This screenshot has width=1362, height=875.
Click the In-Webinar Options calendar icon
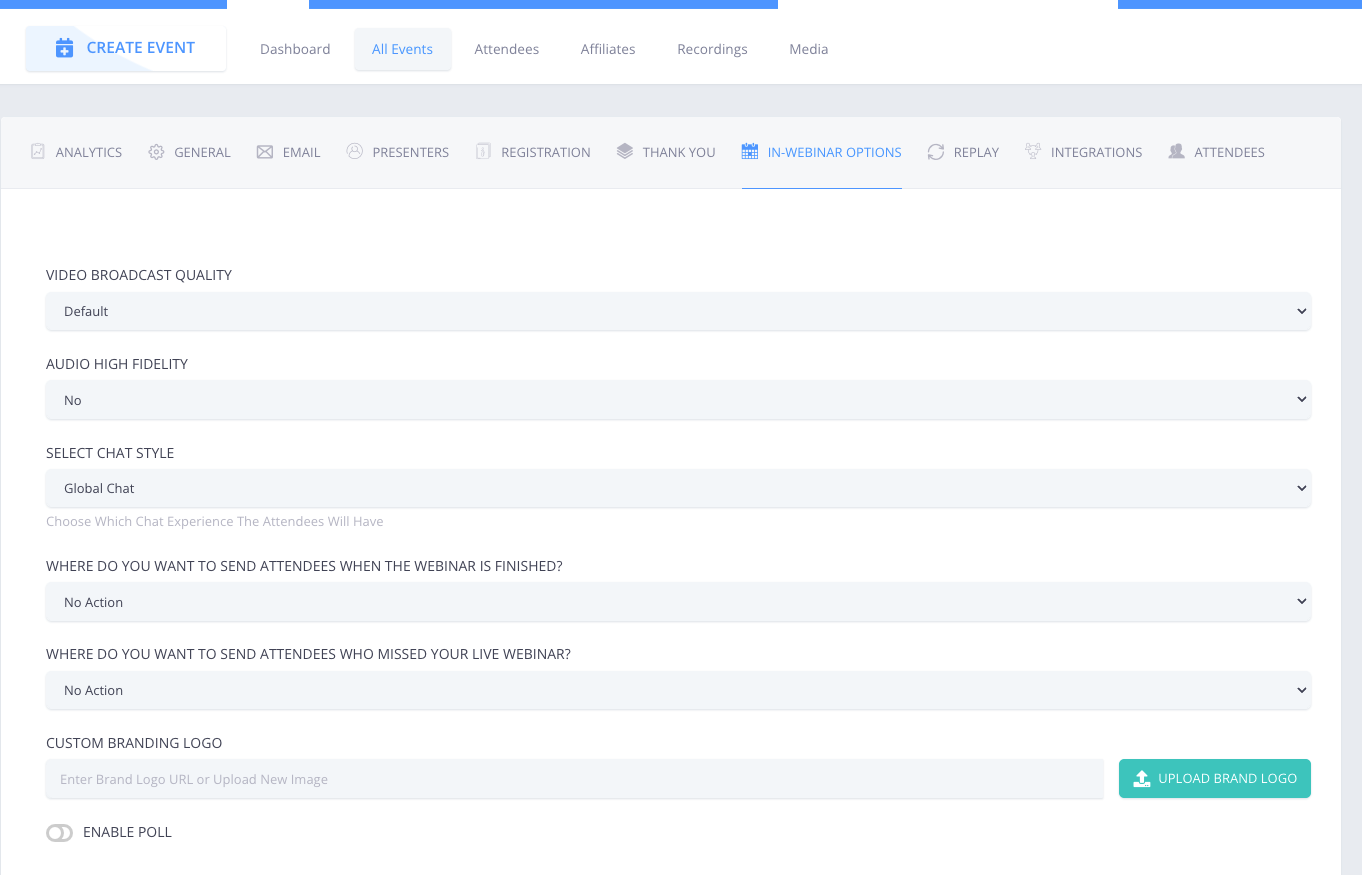click(x=750, y=152)
